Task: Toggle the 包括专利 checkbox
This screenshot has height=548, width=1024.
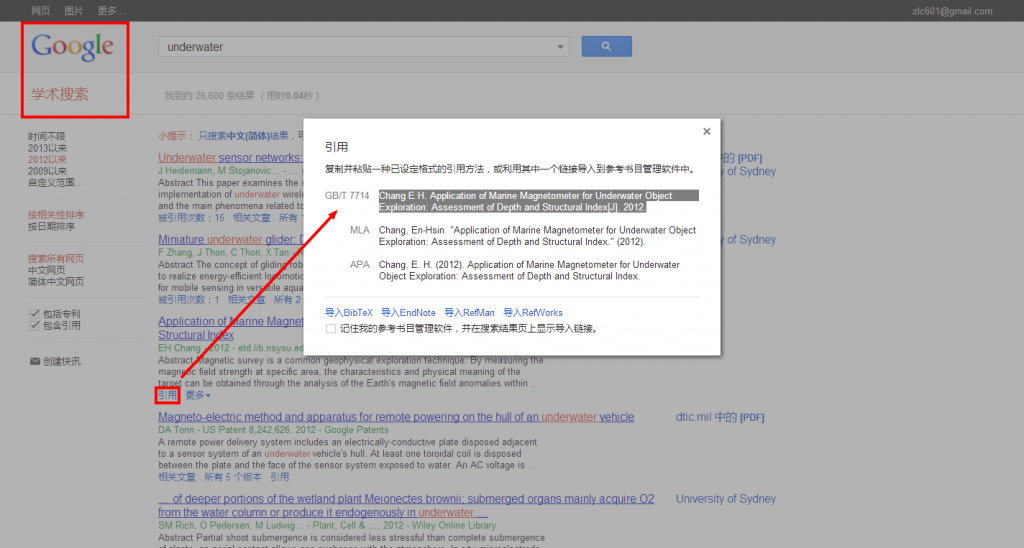Action: pyautogui.click(x=35, y=314)
